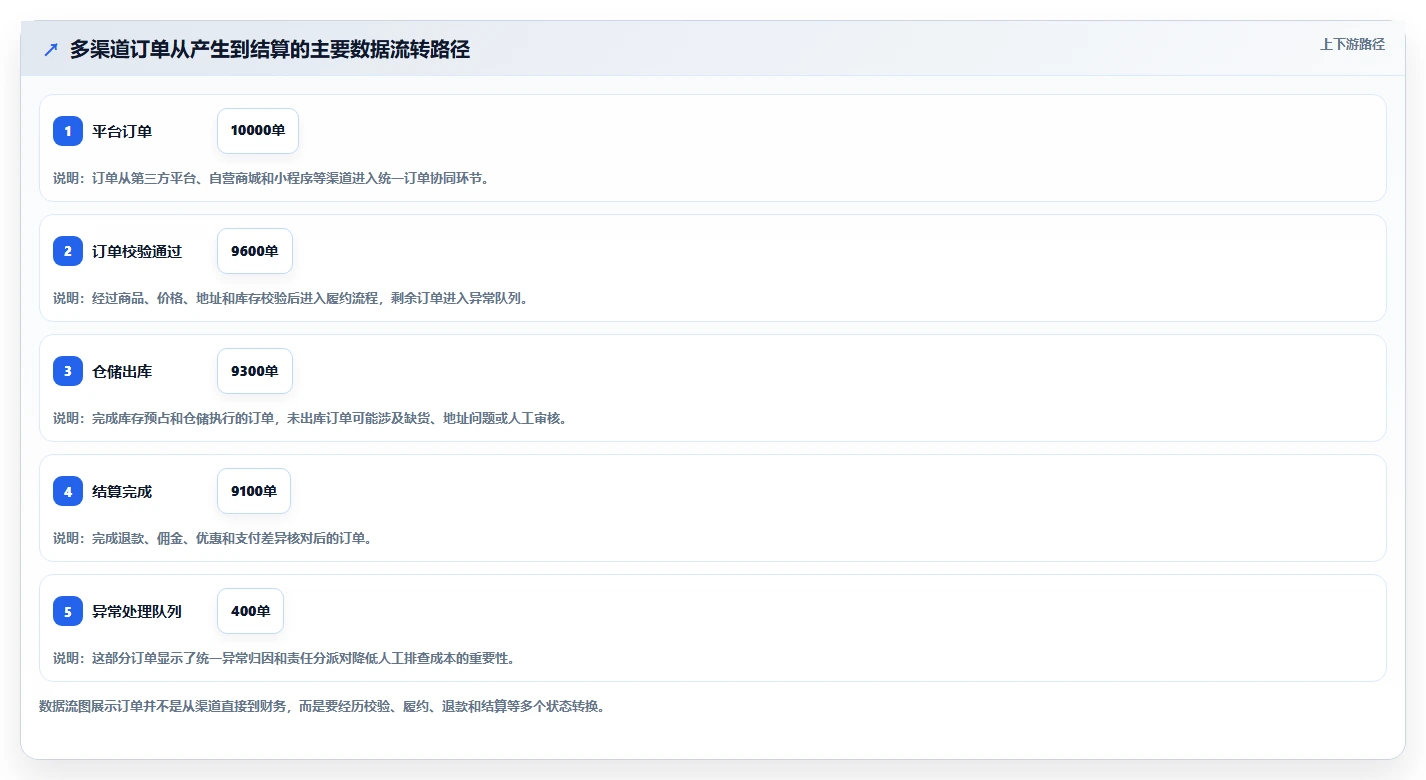Click step badge 4 for 结算完成
Screen dimensions: 1426x780
click(68, 491)
